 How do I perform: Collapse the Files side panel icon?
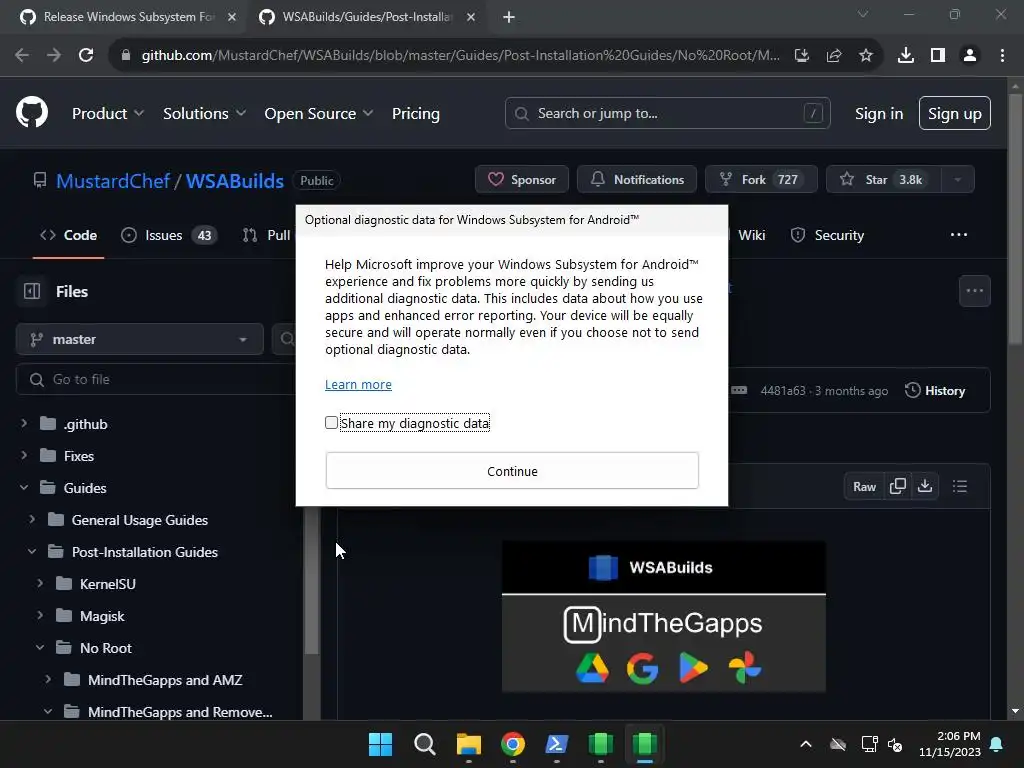point(32,291)
